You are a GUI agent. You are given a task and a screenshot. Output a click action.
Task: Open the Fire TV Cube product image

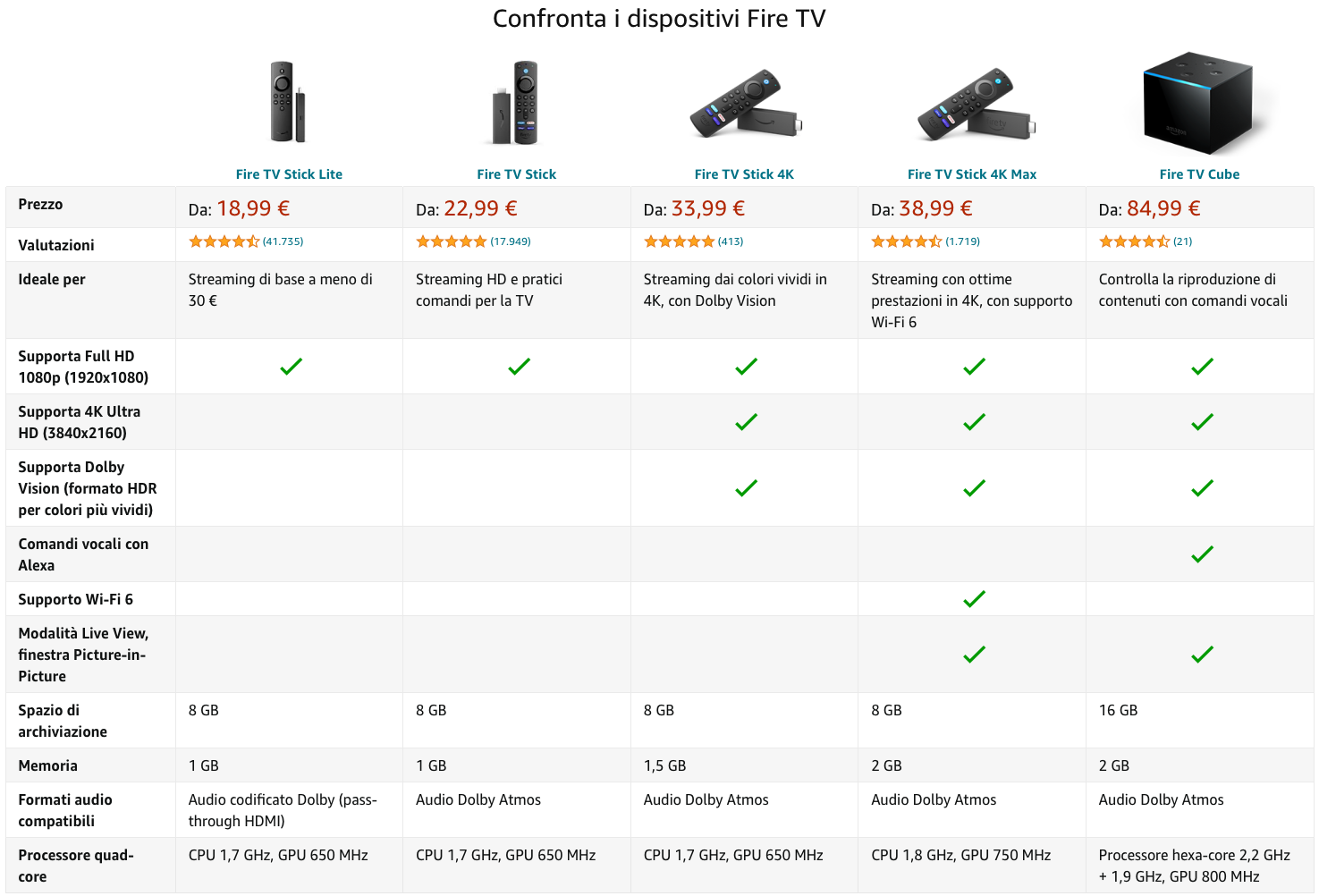1199,103
